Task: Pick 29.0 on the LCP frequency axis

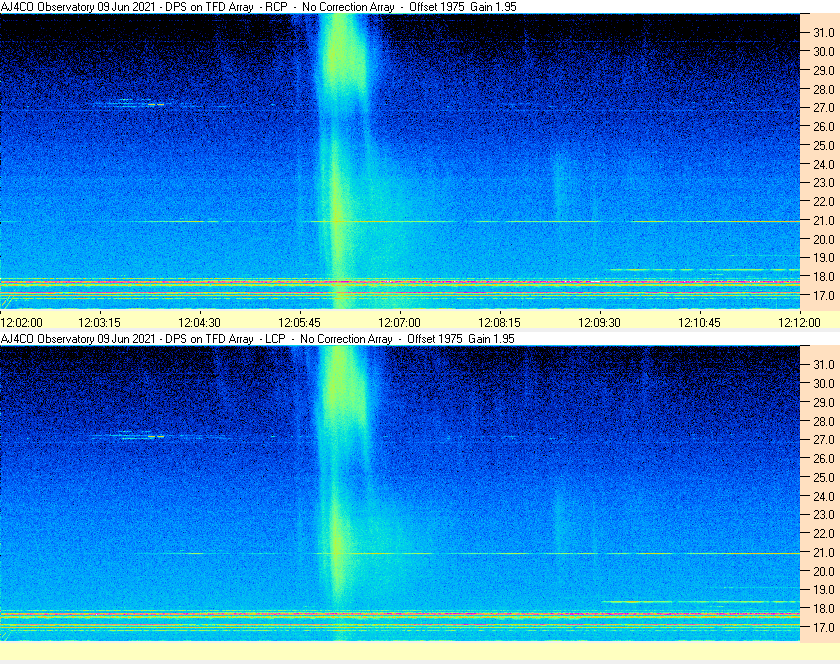Action: point(824,402)
